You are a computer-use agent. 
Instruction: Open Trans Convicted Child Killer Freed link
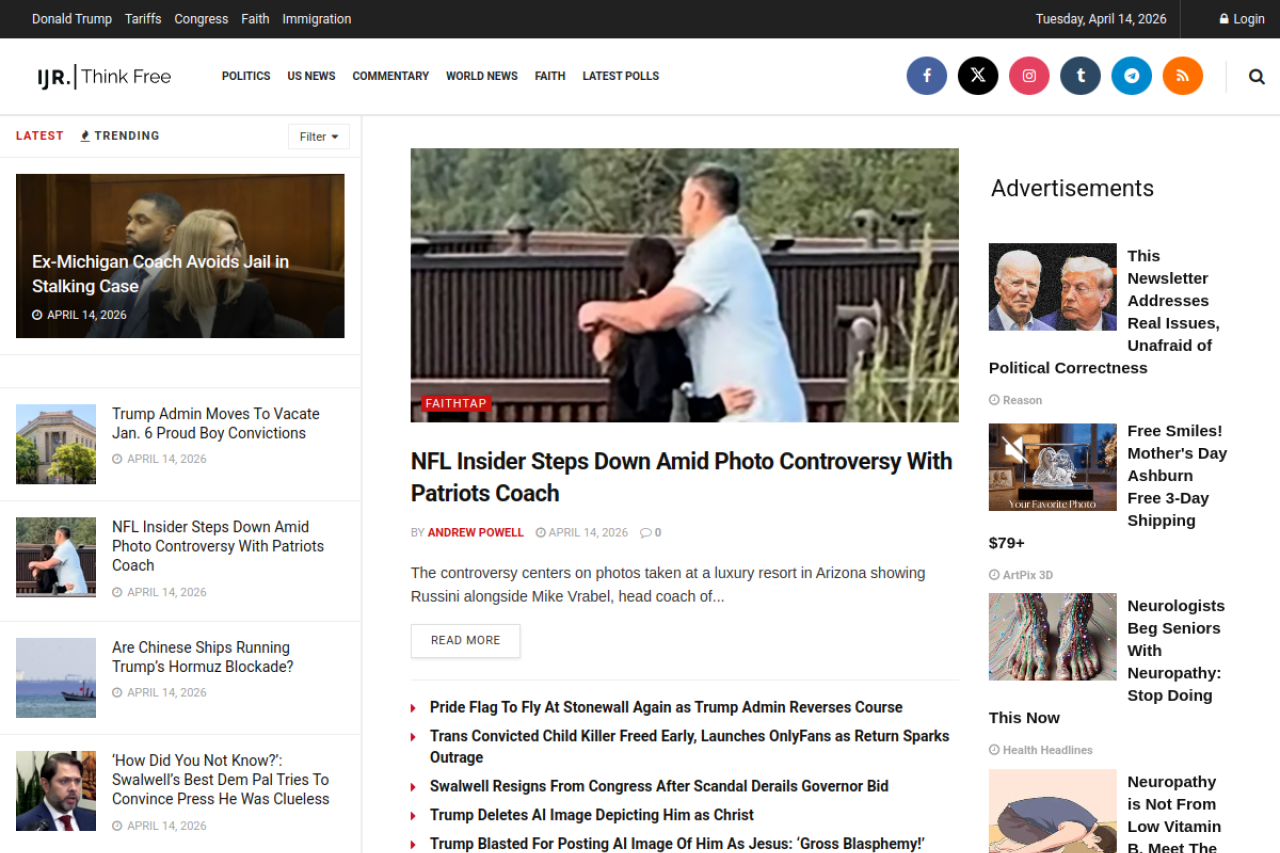coord(690,747)
